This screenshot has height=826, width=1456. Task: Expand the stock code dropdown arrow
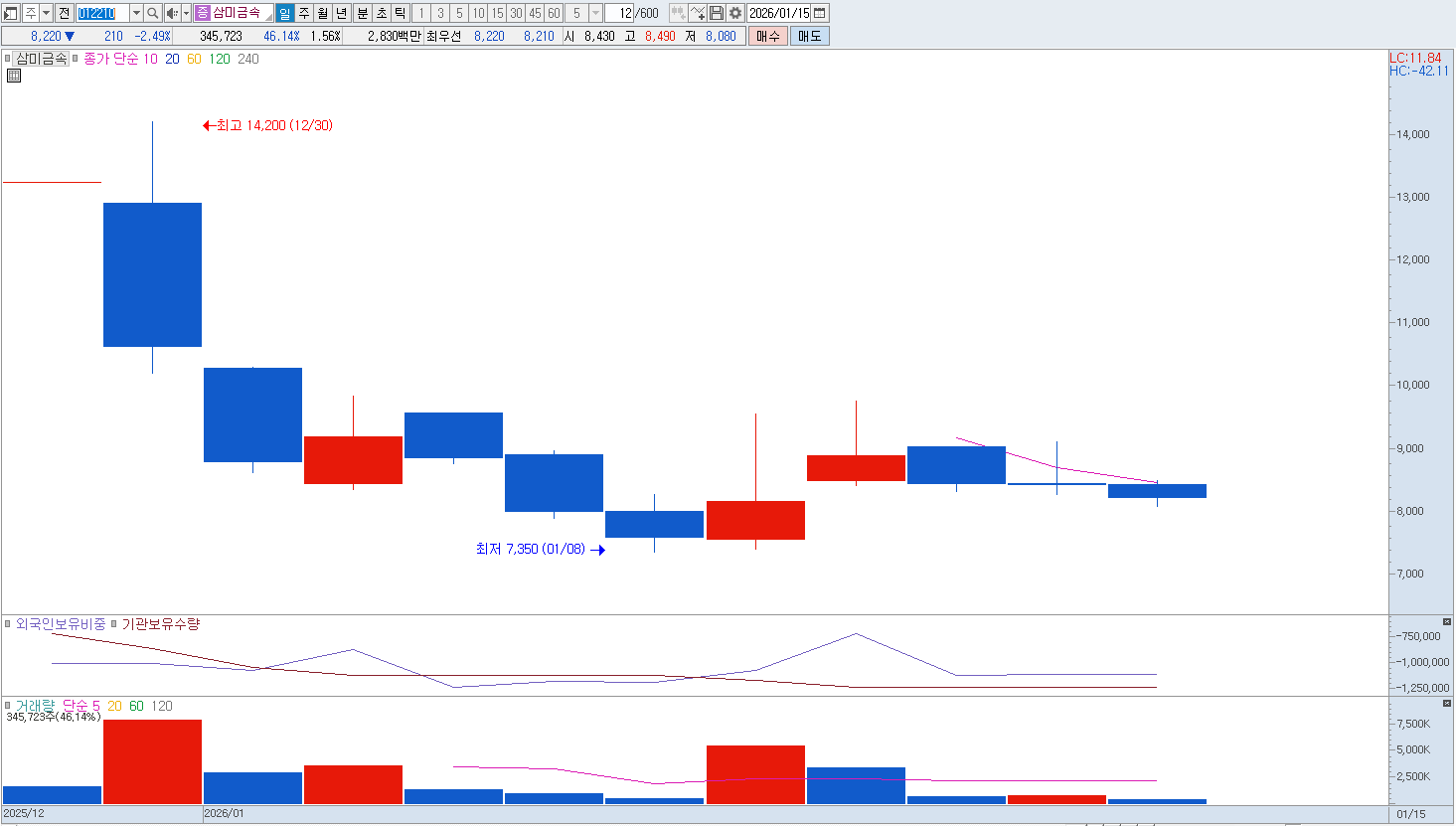pyautogui.click(x=136, y=13)
